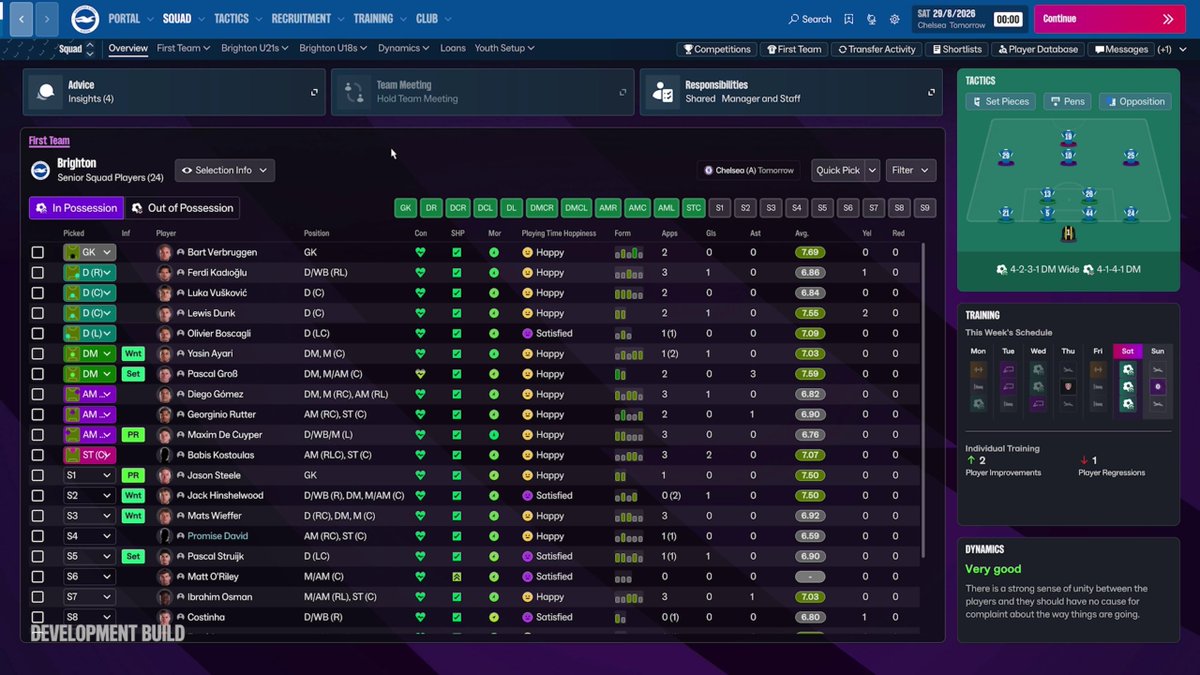
Task: Open Set Pieces in Tactics panel
Action: tap(1000, 101)
